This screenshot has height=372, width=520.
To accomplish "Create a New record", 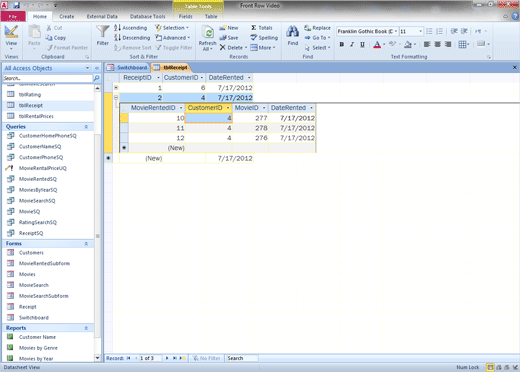I will coord(229,28).
